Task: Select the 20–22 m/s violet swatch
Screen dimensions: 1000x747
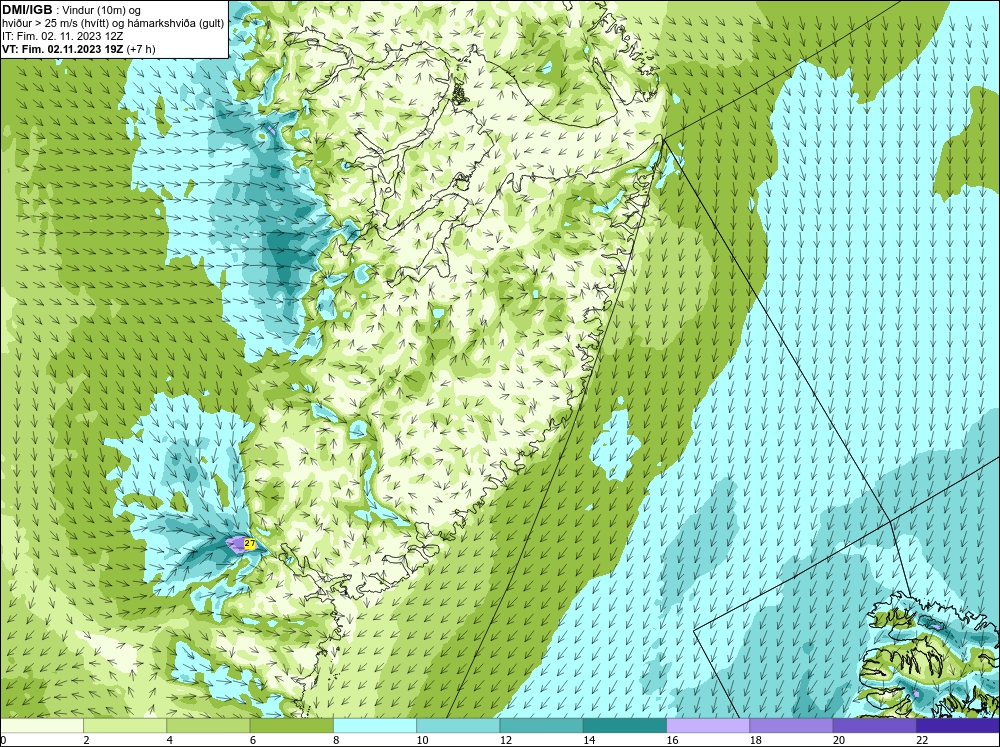Action: pos(874,726)
